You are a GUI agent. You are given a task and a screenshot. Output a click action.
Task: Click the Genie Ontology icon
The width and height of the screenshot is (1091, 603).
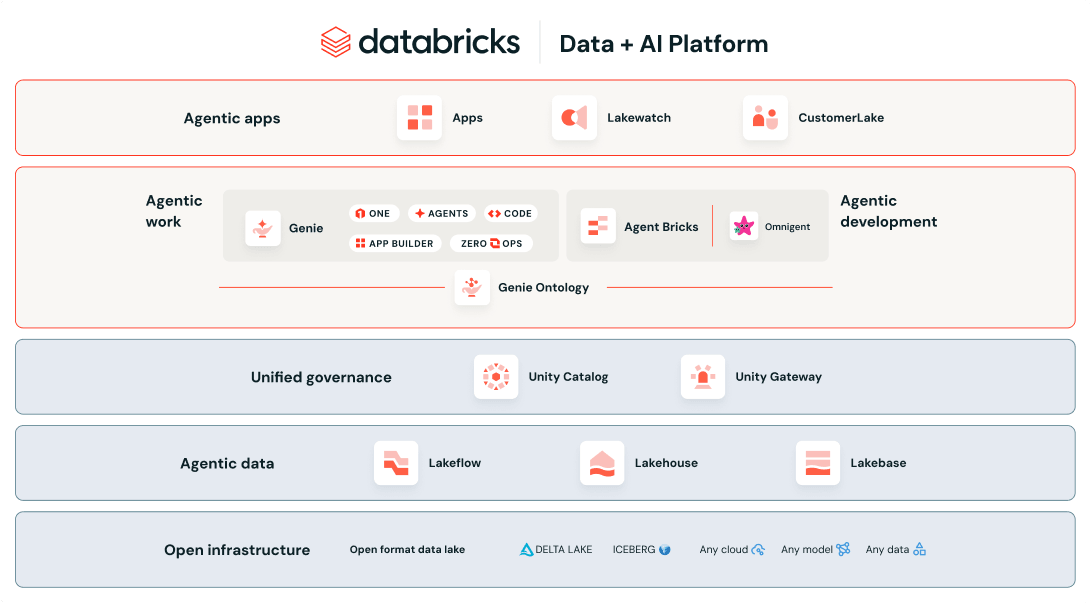[x=472, y=287]
